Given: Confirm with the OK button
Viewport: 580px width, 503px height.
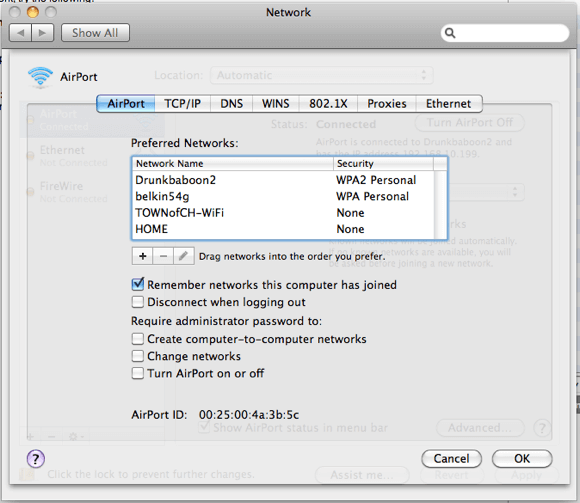Looking at the screenshot, I should click(x=522, y=459).
